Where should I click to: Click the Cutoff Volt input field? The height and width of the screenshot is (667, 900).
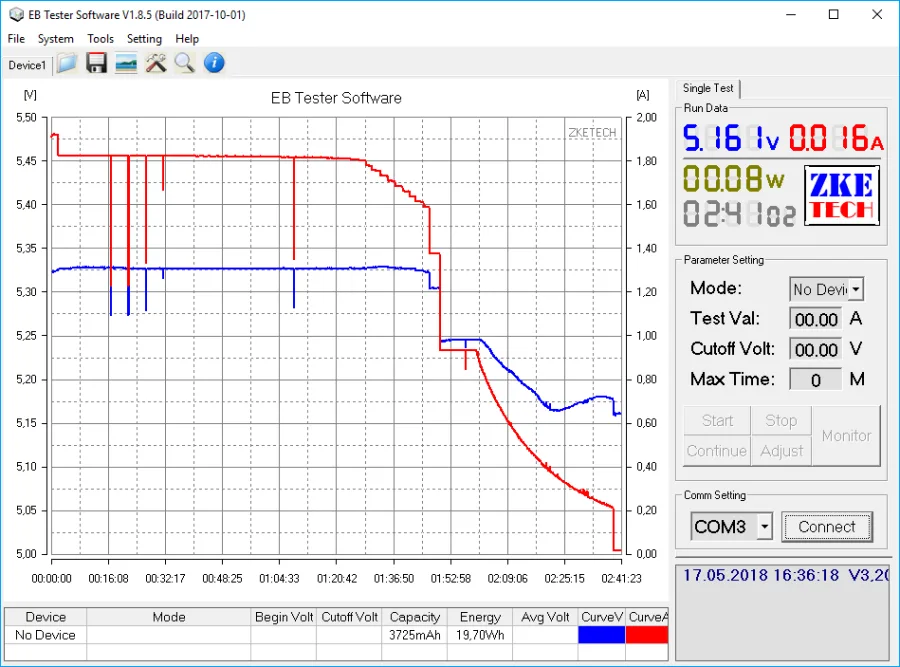coord(815,349)
